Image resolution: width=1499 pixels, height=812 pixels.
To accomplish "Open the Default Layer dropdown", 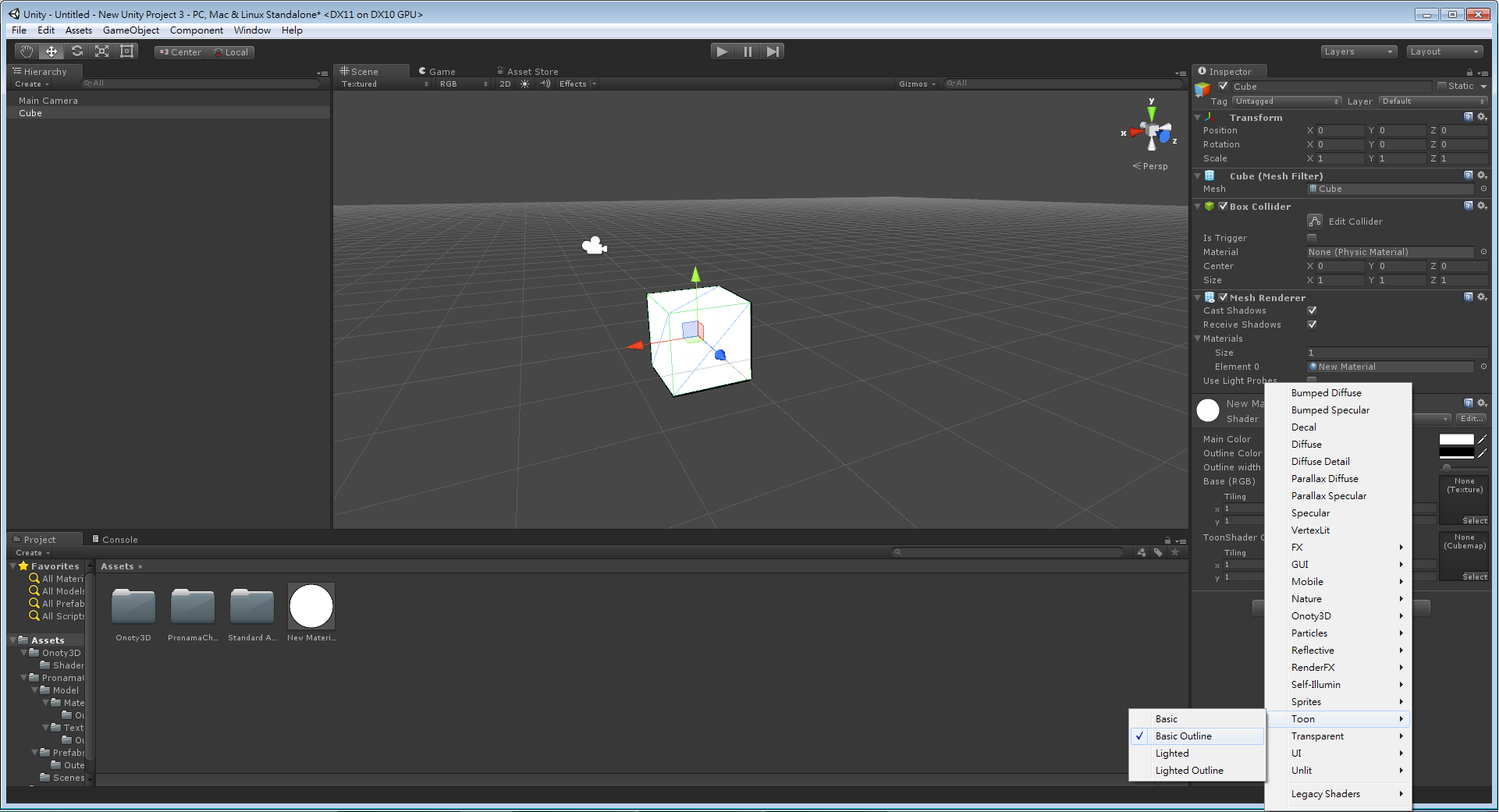I will [1433, 101].
